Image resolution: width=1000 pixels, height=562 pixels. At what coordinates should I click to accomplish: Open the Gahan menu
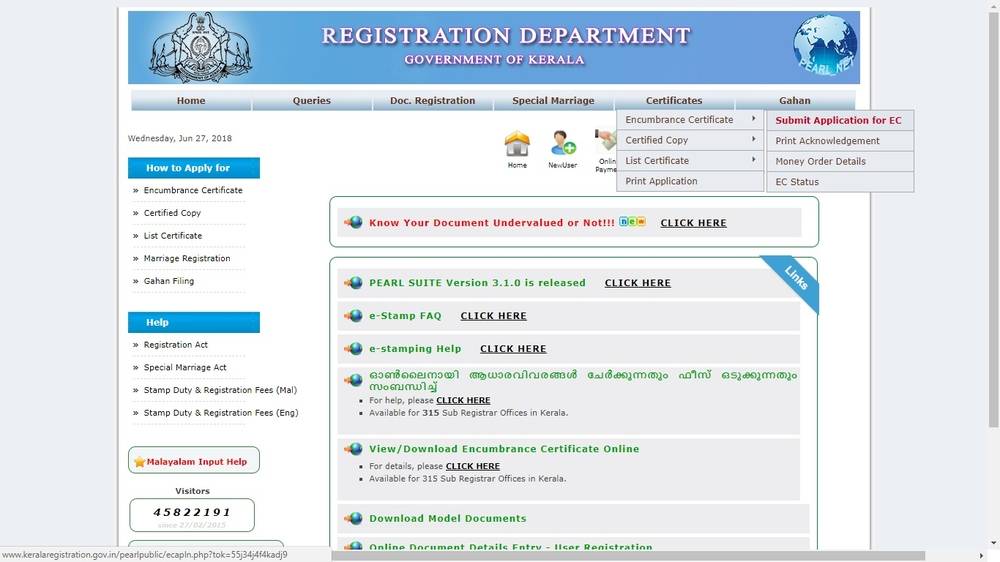pos(795,100)
